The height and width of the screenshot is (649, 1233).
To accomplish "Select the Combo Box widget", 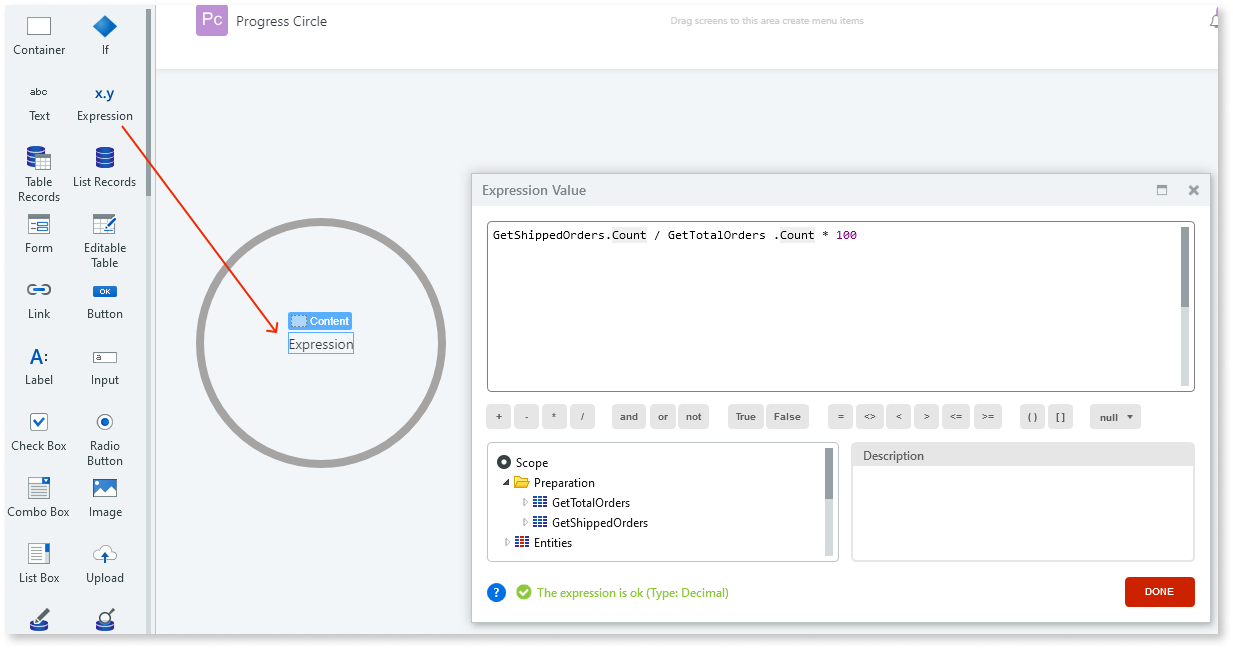I will 38,495.
